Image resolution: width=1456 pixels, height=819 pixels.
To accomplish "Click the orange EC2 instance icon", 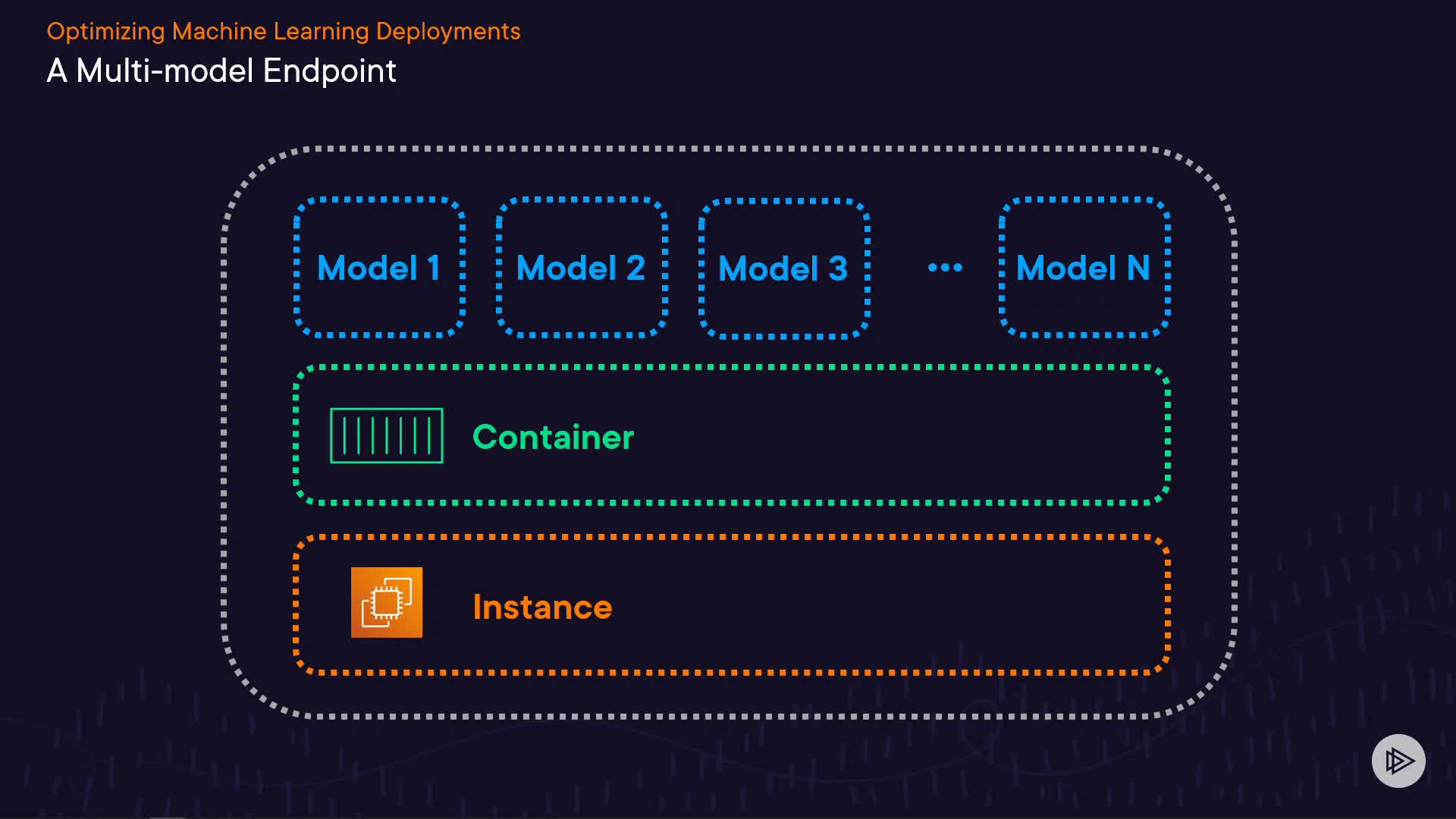I will pyautogui.click(x=386, y=603).
